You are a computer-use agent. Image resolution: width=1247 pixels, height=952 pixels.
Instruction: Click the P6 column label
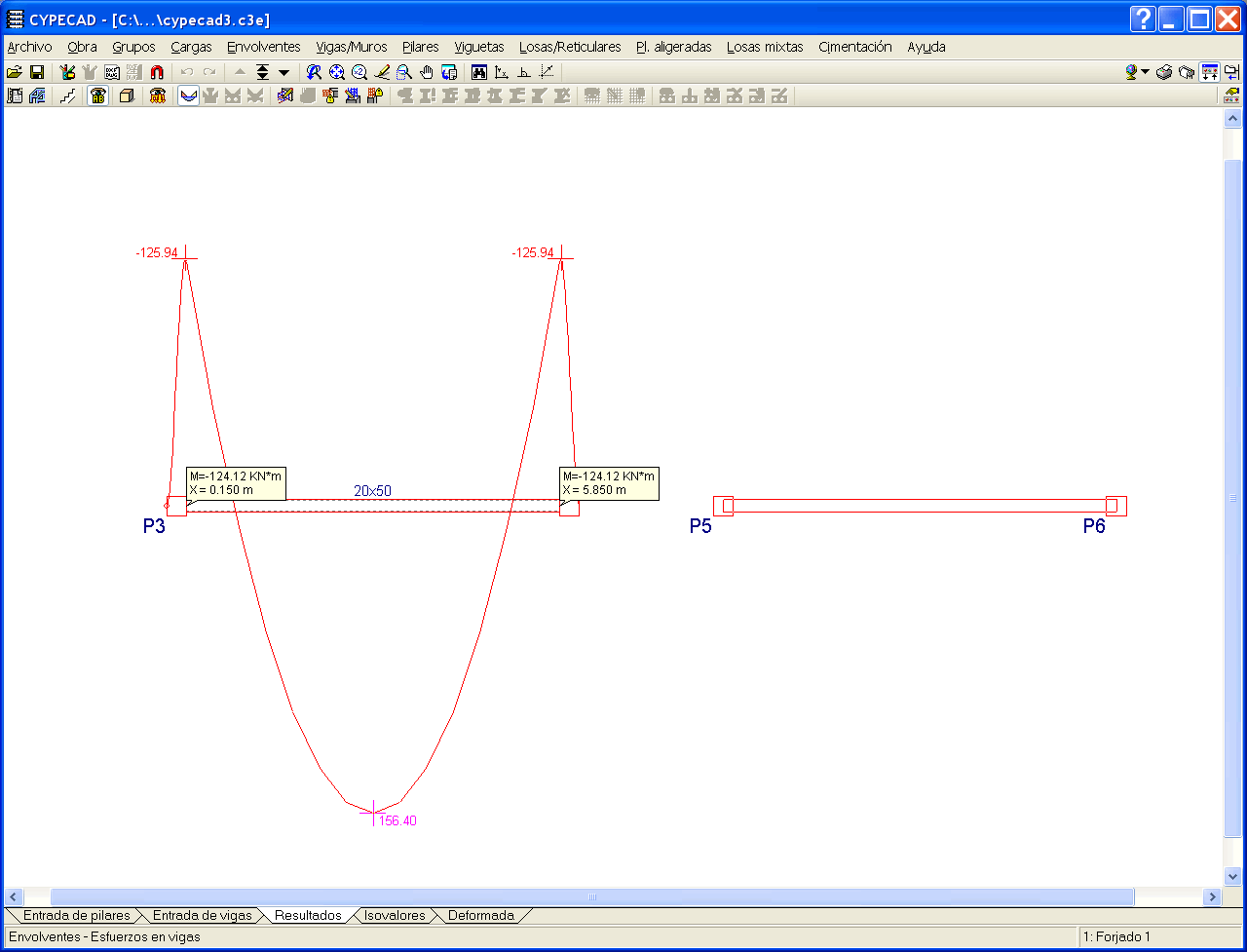pos(1094,527)
